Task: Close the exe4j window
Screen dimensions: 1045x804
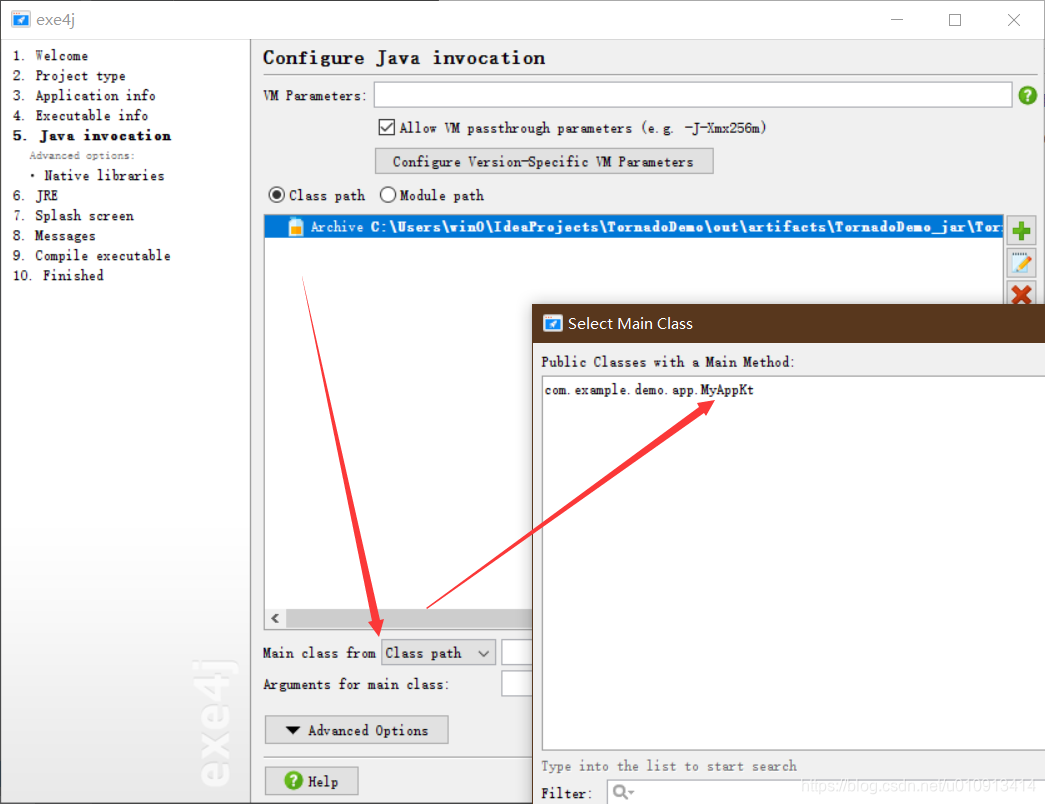Action: tap(1014, 19)
